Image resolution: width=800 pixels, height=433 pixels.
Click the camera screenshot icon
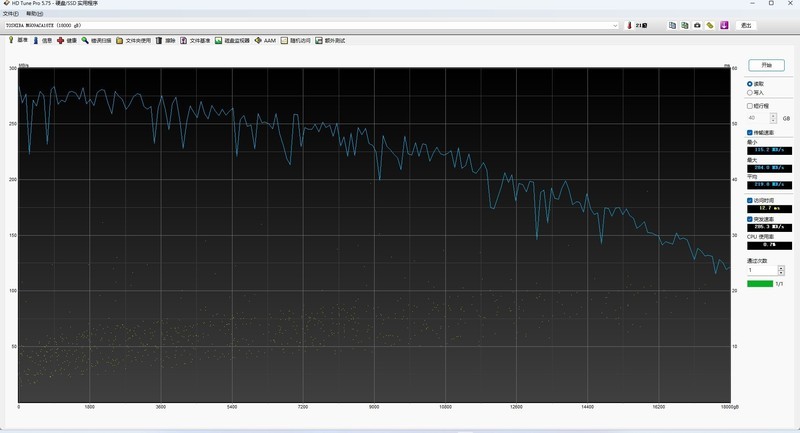click(697, 25)
